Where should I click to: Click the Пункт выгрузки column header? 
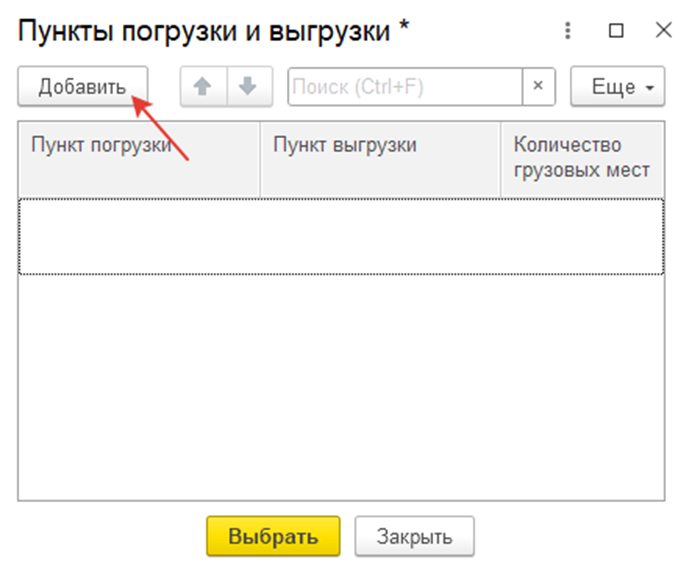[380, 159]
